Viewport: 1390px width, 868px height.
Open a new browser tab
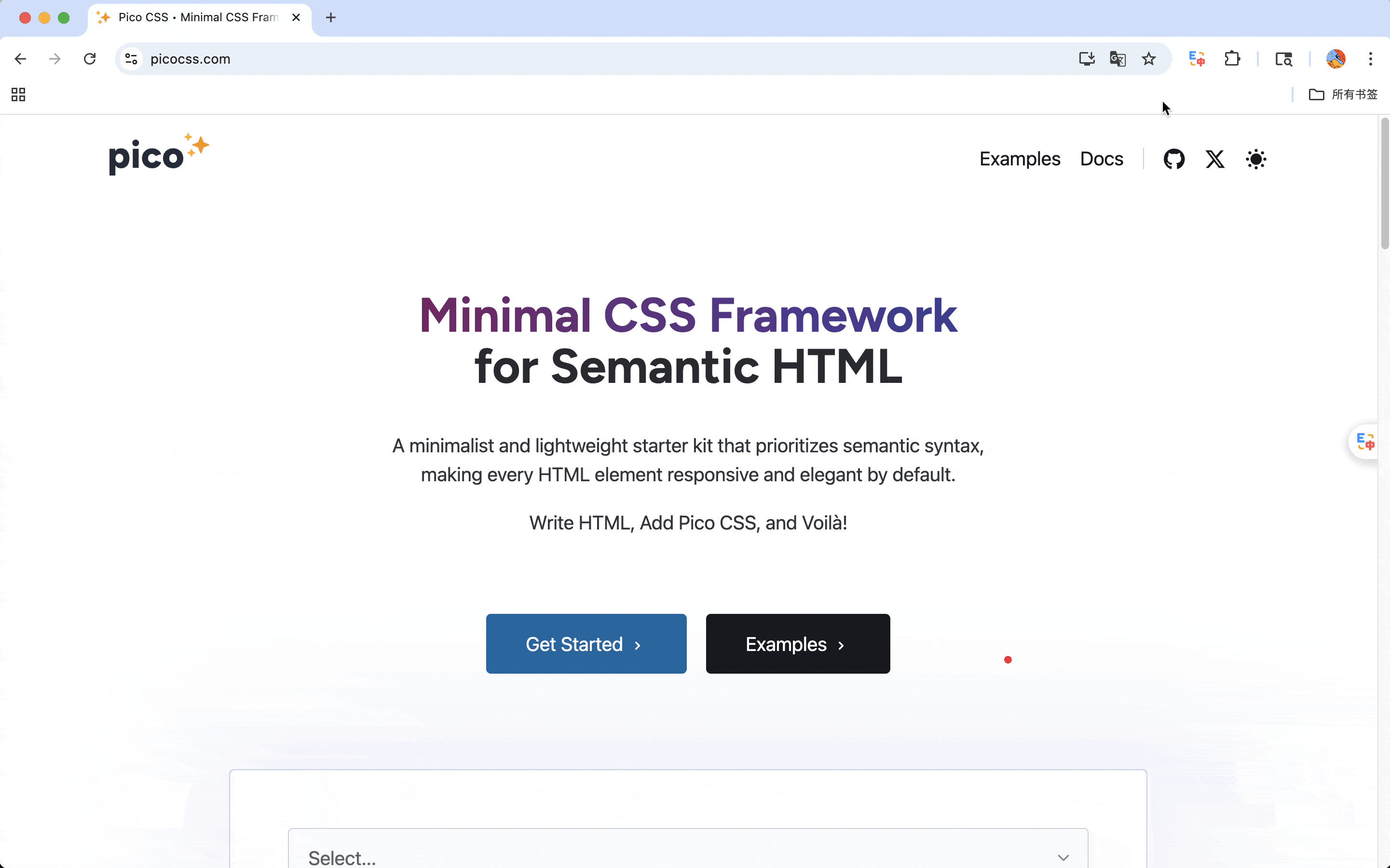pyautogui.click(x=331, y=17)
